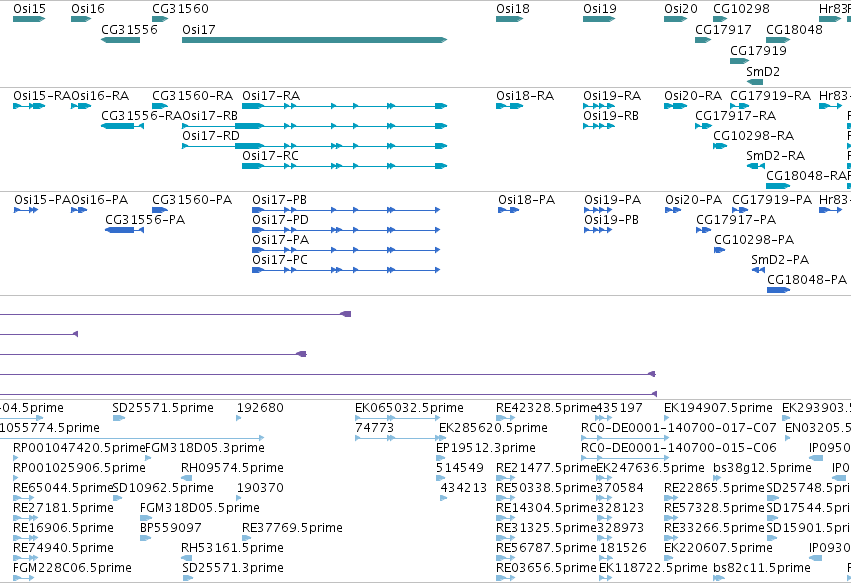Click the Osi20-RA transcript label
This screenshot has height=583, width=851.
click(693, 96)
